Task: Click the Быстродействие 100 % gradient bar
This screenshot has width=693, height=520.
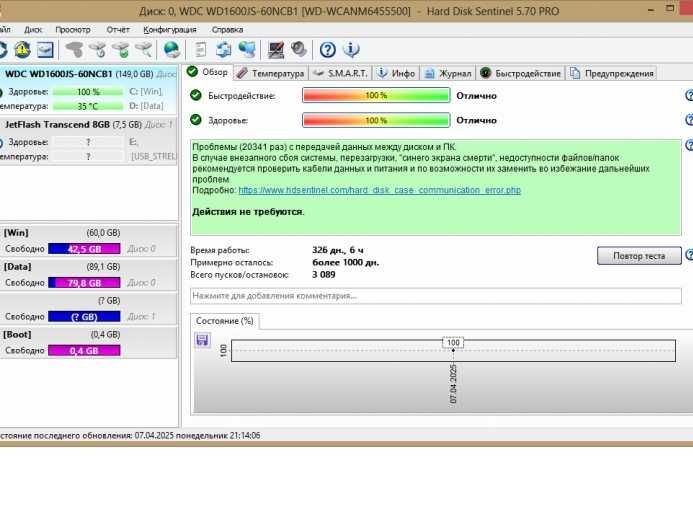Action: (376, 95)
